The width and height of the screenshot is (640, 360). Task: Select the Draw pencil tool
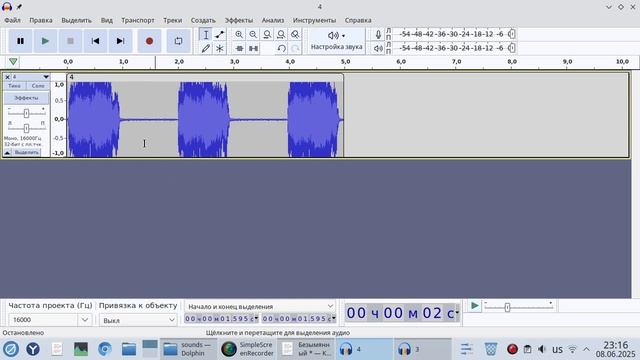coord(206,49)
